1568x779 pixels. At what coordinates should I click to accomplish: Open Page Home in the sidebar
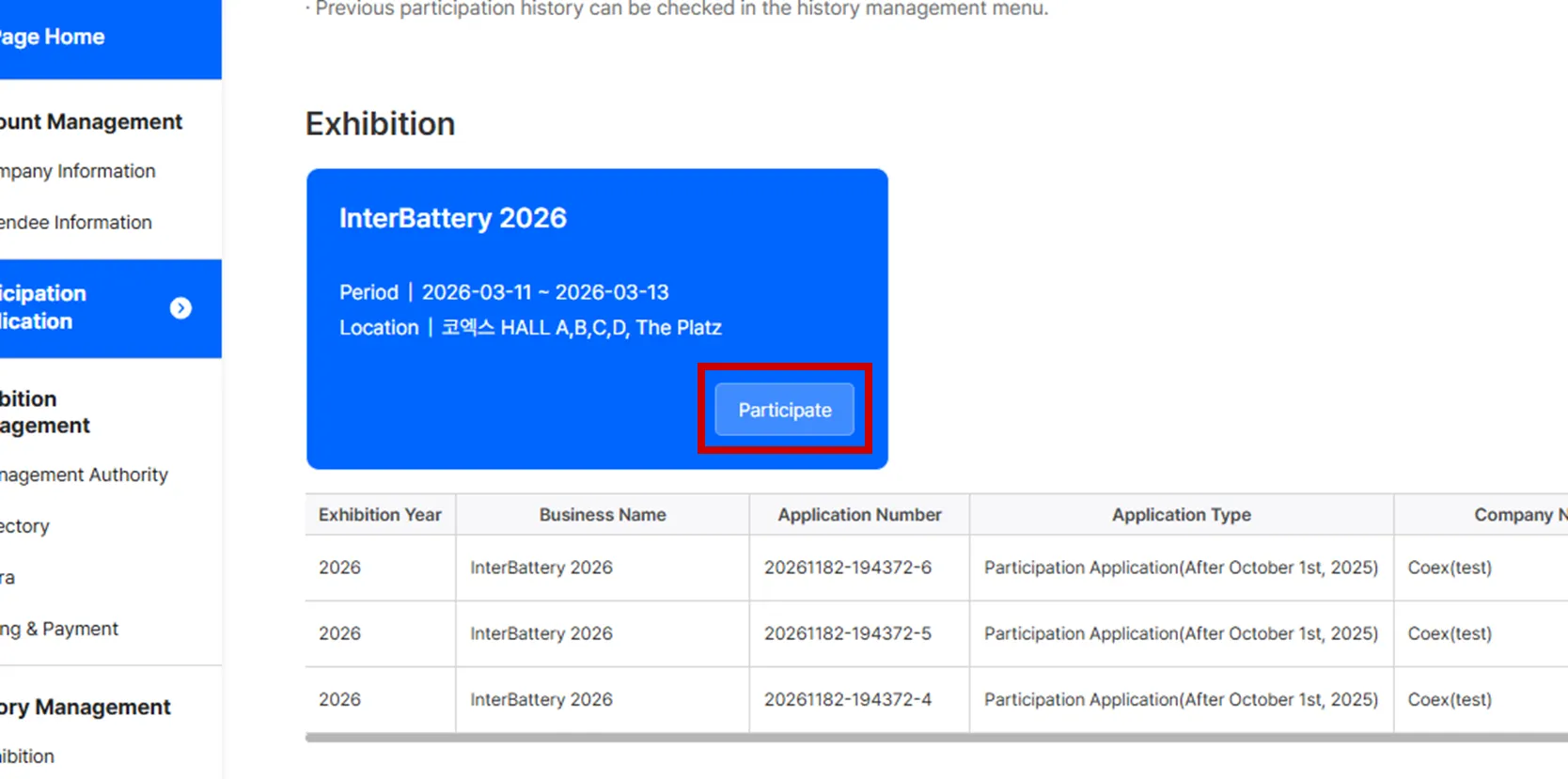(52, 37)
